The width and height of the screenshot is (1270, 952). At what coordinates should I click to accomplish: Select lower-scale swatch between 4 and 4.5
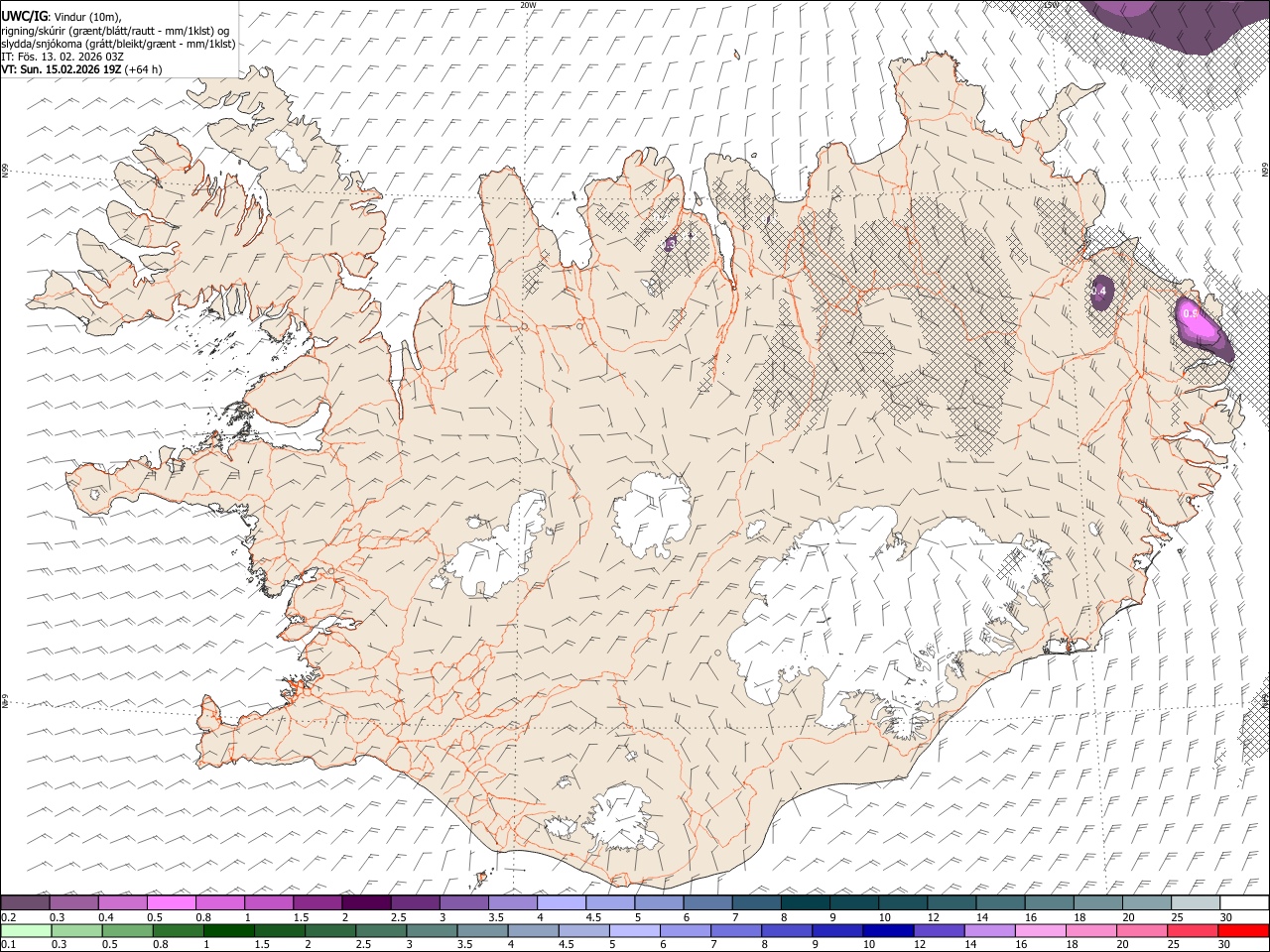coord(533,930)
